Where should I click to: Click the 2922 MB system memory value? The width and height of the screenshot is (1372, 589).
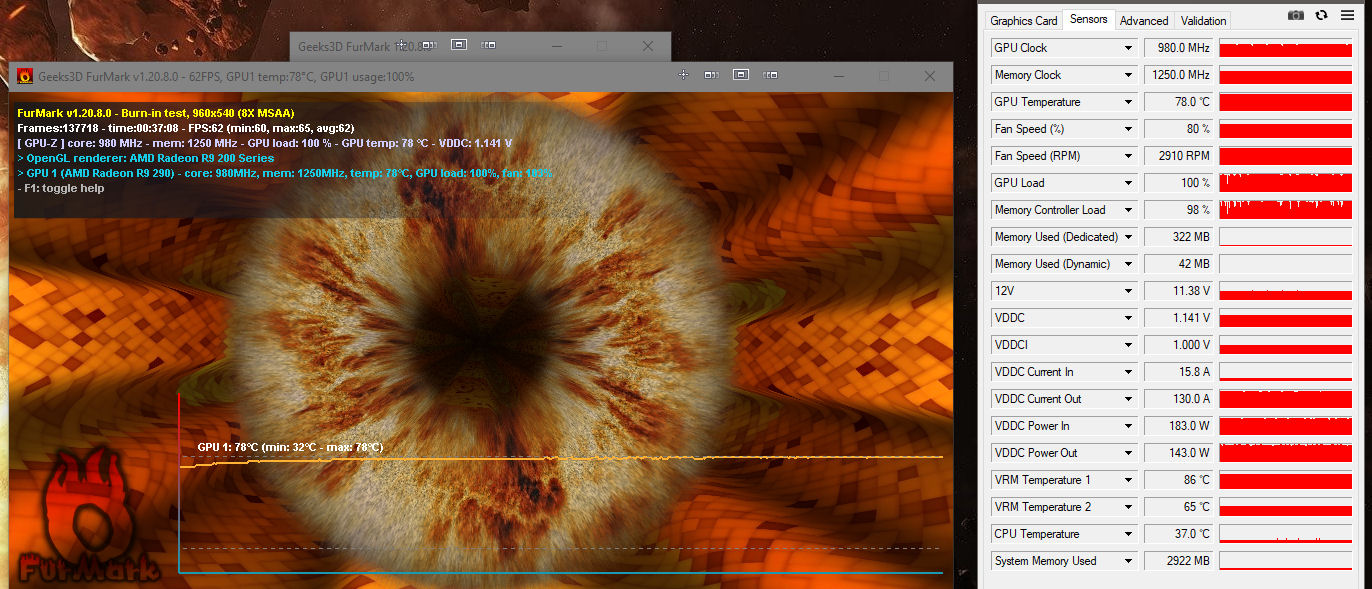(x=1179, y=561)
